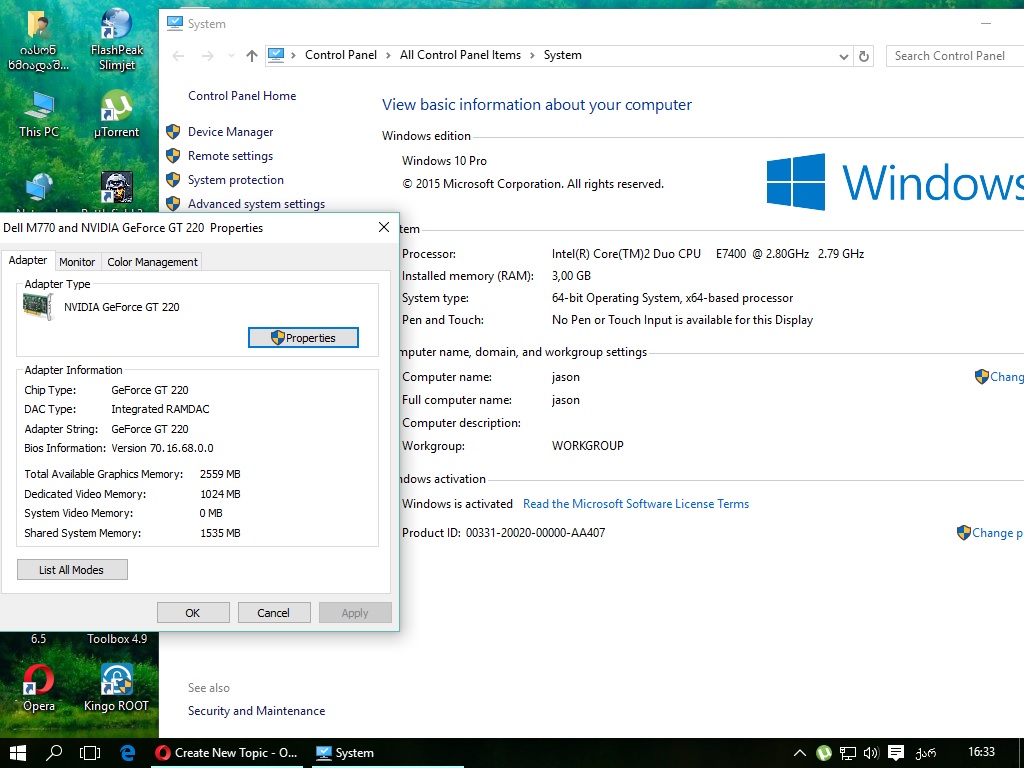This screenshot has height=768, width=1024.
Task: Expand the chevron after All Control Panel Items
Action: 532,56
